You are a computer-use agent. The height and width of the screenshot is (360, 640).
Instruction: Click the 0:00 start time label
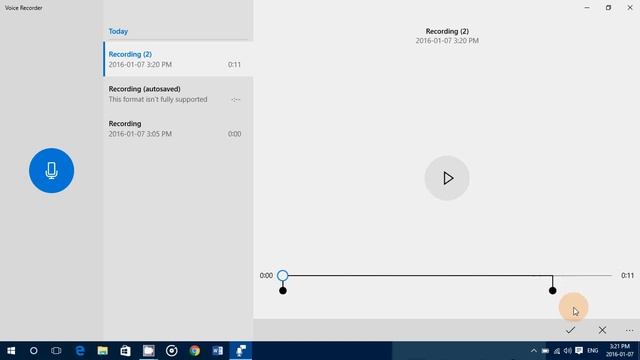click(266, 276)
